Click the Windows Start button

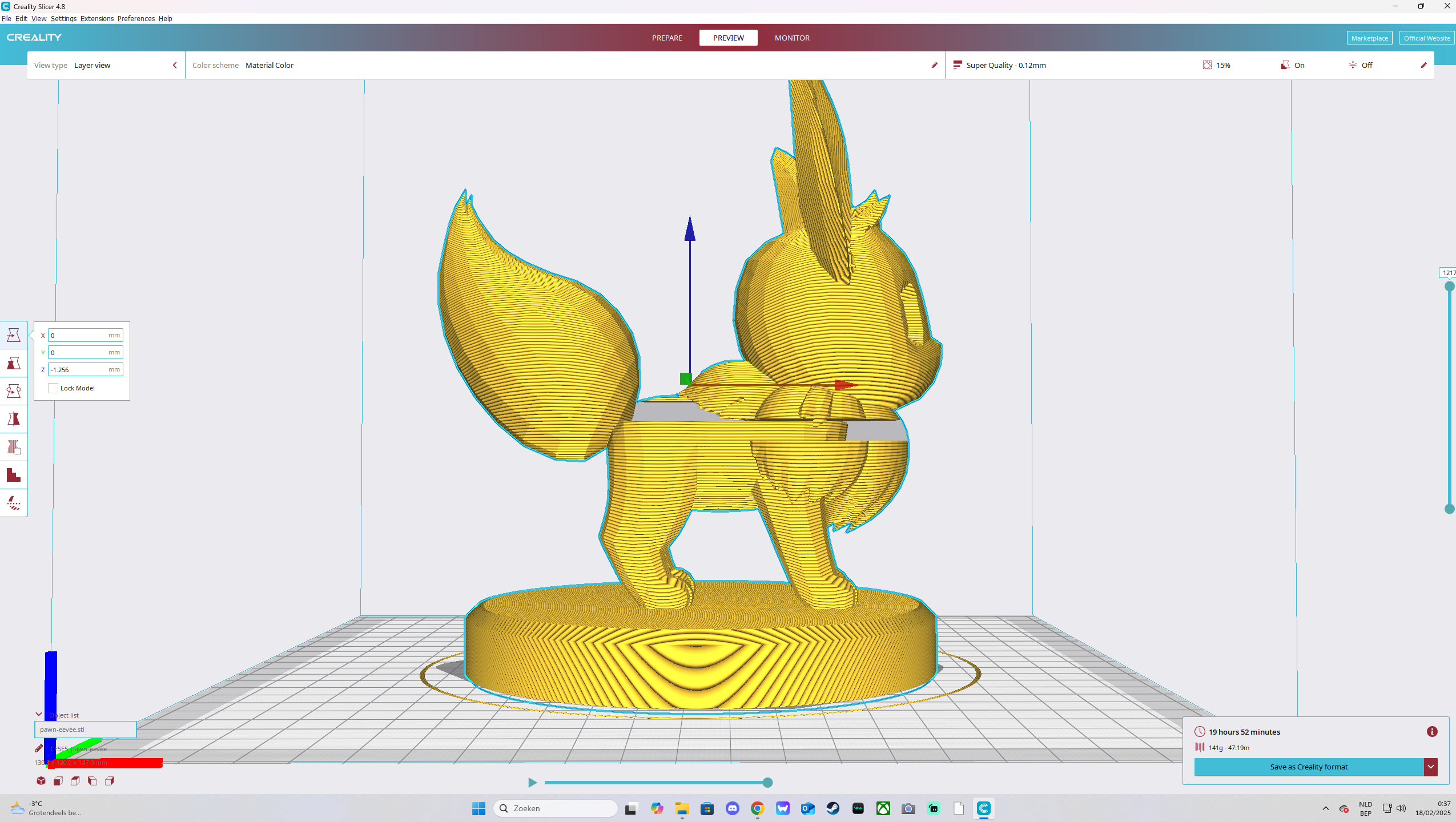478,808
